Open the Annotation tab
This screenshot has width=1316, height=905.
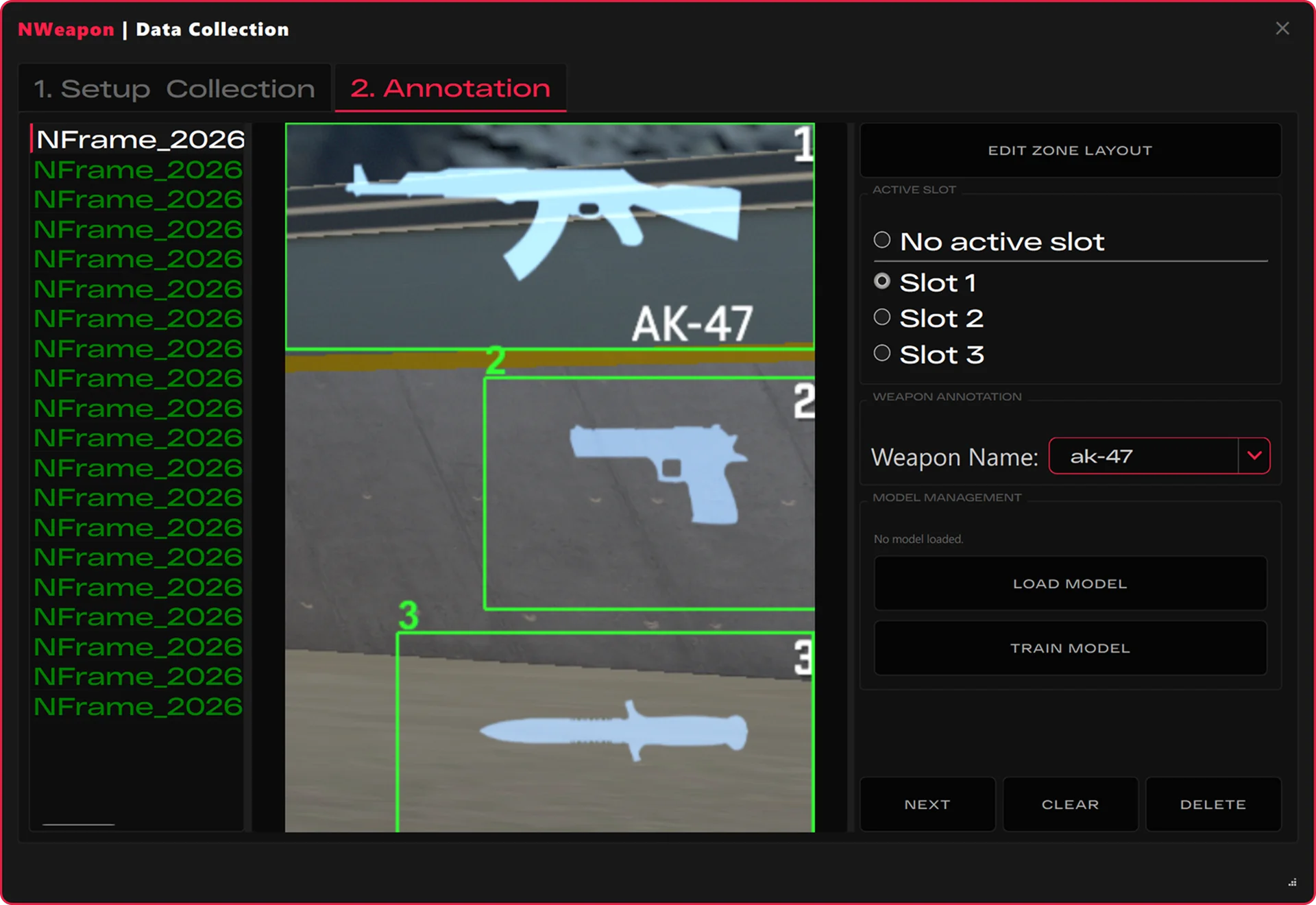click(x=450, y=88)
